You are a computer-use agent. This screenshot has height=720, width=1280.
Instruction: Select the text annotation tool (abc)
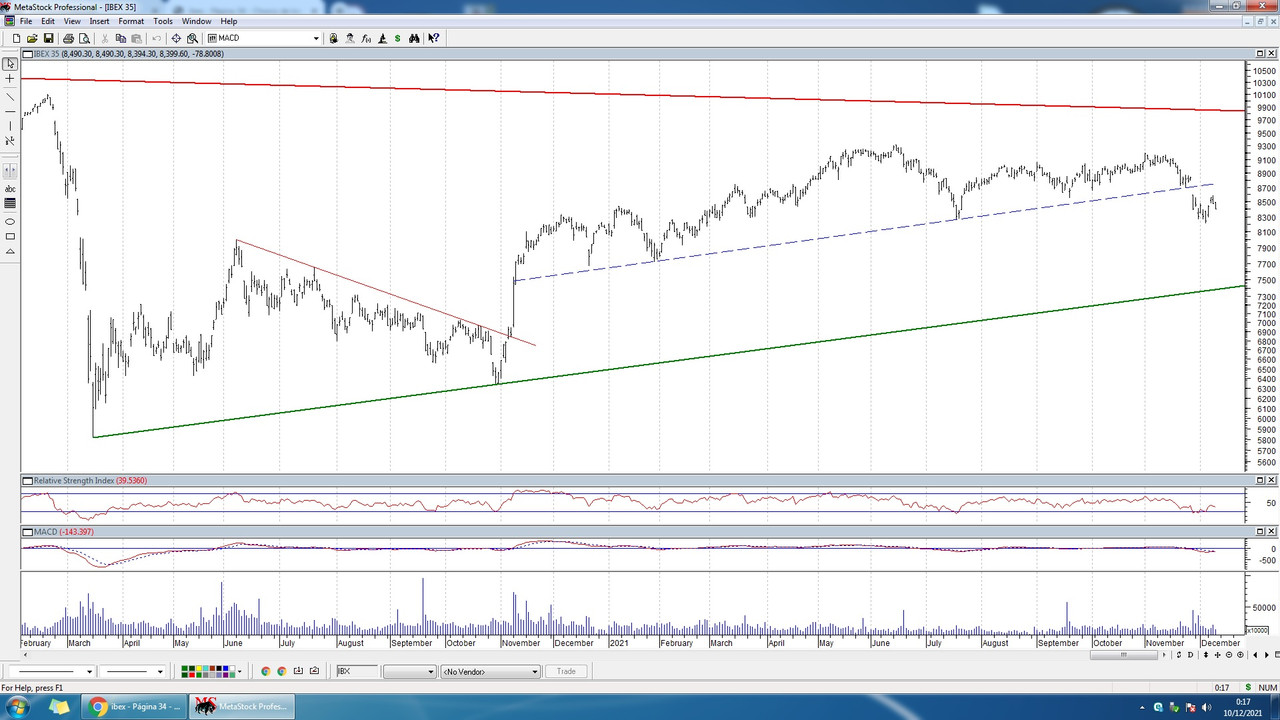10,189
